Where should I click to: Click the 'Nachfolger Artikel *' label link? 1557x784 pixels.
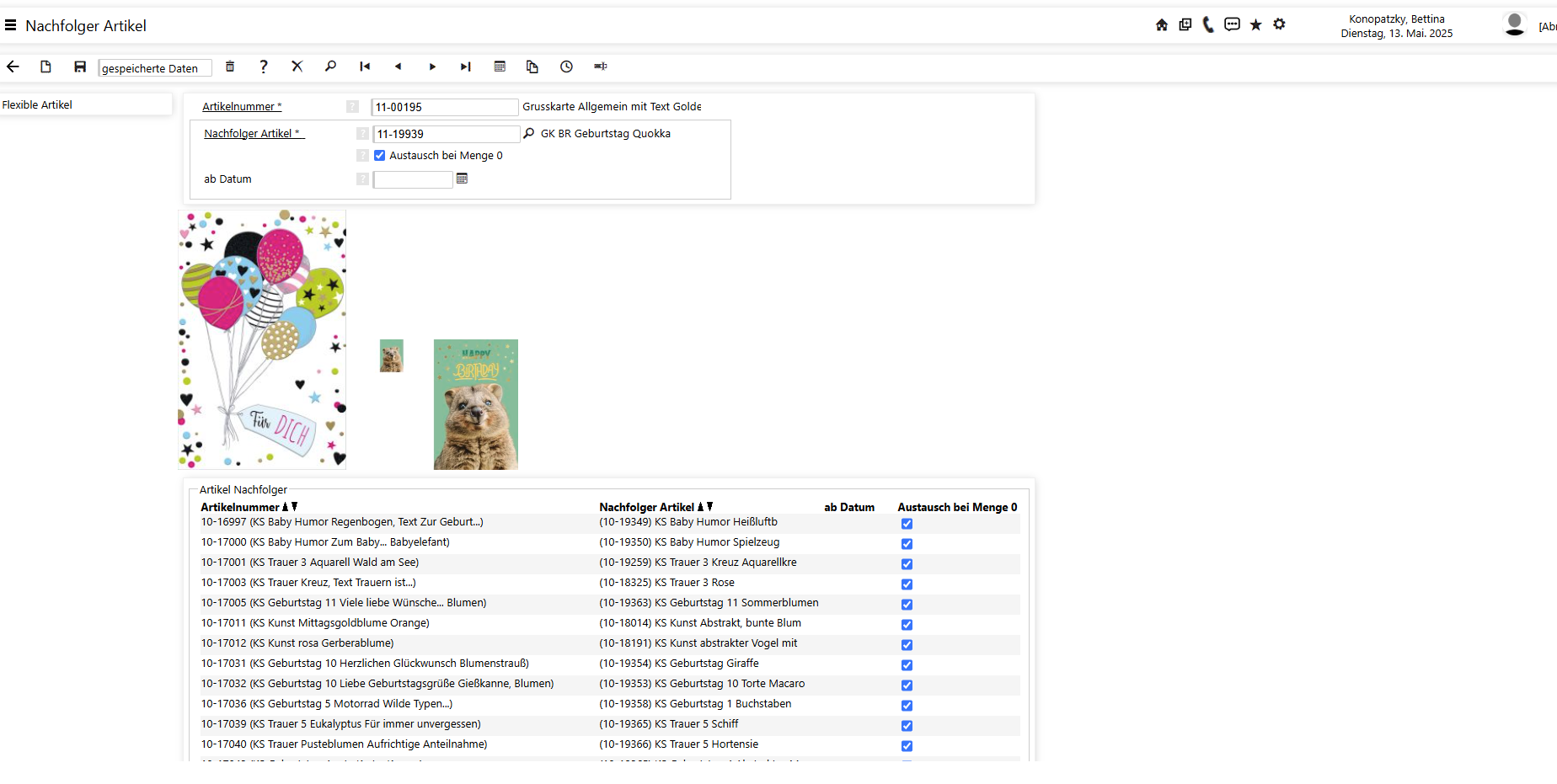click(253, 134)
